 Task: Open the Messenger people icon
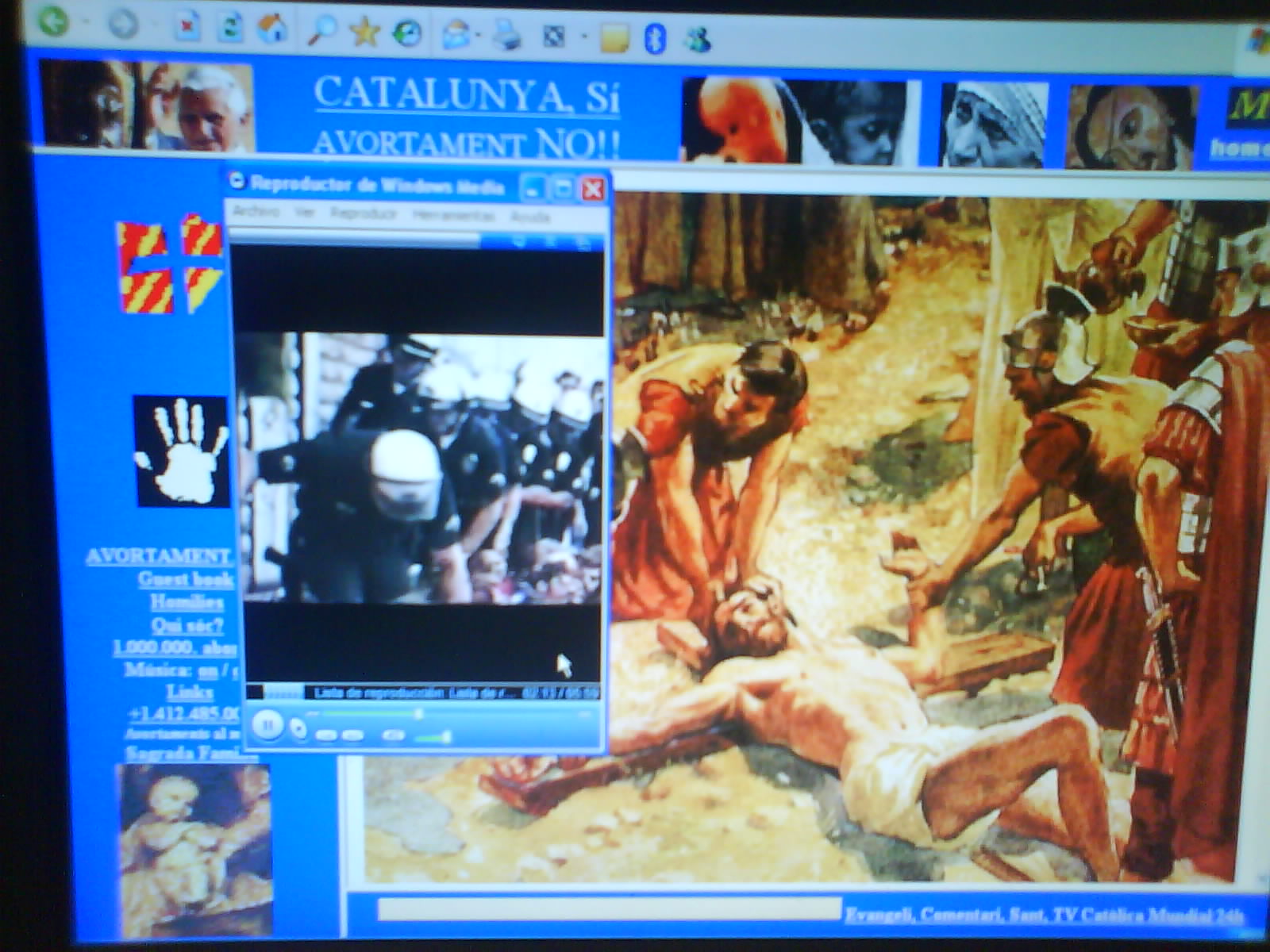coord(697,40)
